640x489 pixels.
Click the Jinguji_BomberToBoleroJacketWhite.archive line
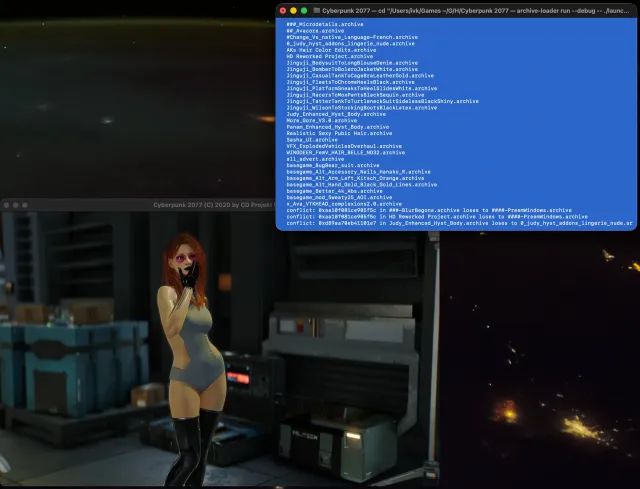click(x=352, y=69)
